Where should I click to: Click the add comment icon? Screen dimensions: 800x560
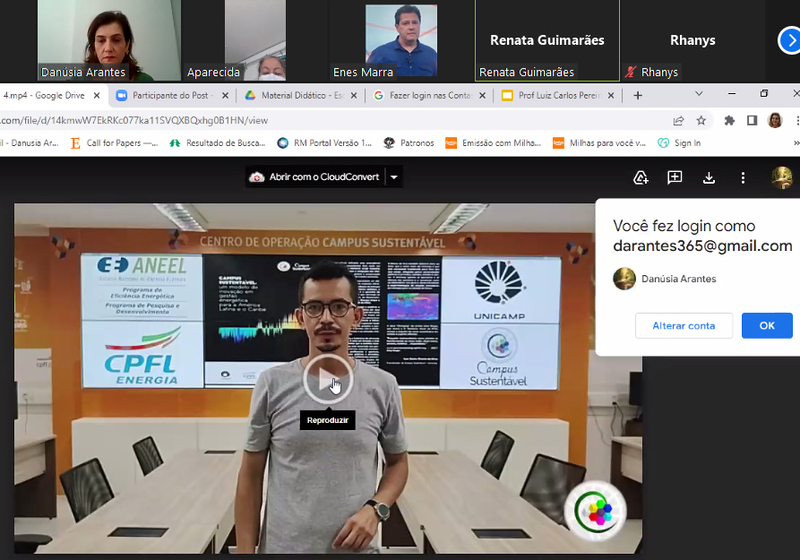[x=675, y=178]
